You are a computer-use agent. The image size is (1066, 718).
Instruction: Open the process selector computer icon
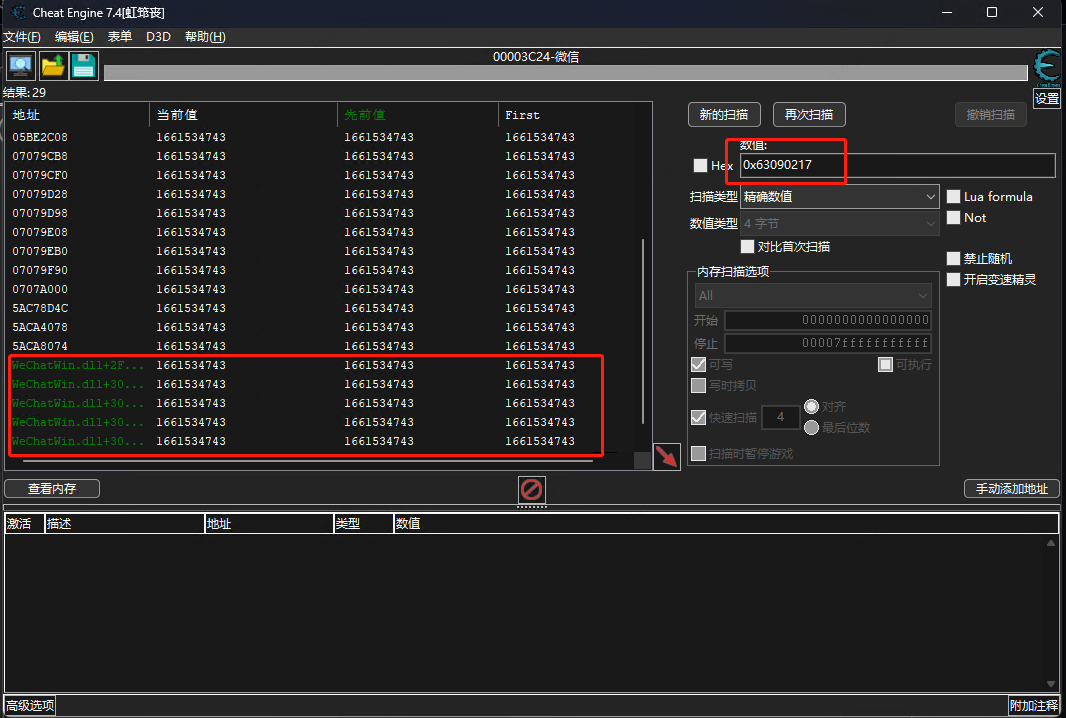(20, 66)
